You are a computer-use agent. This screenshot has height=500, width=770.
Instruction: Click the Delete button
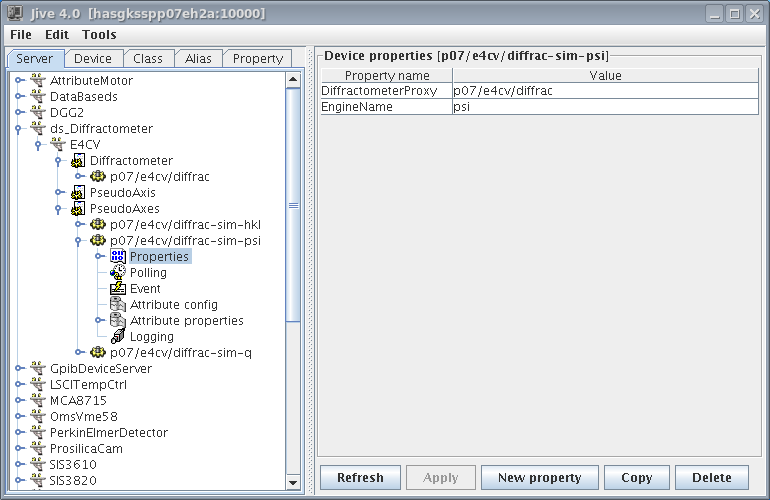coord(712,477)
